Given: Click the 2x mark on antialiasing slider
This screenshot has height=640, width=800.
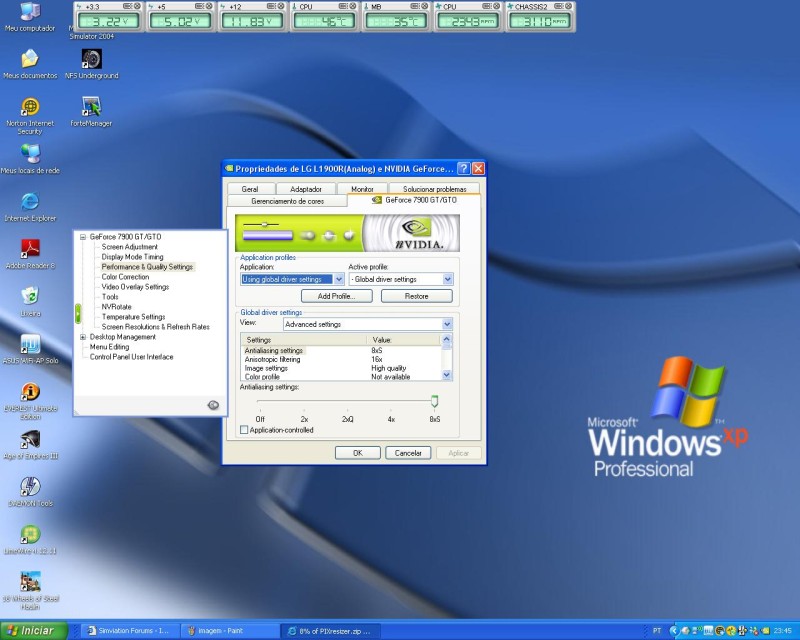Looking at the screenshot, I should tap(304, 419).
